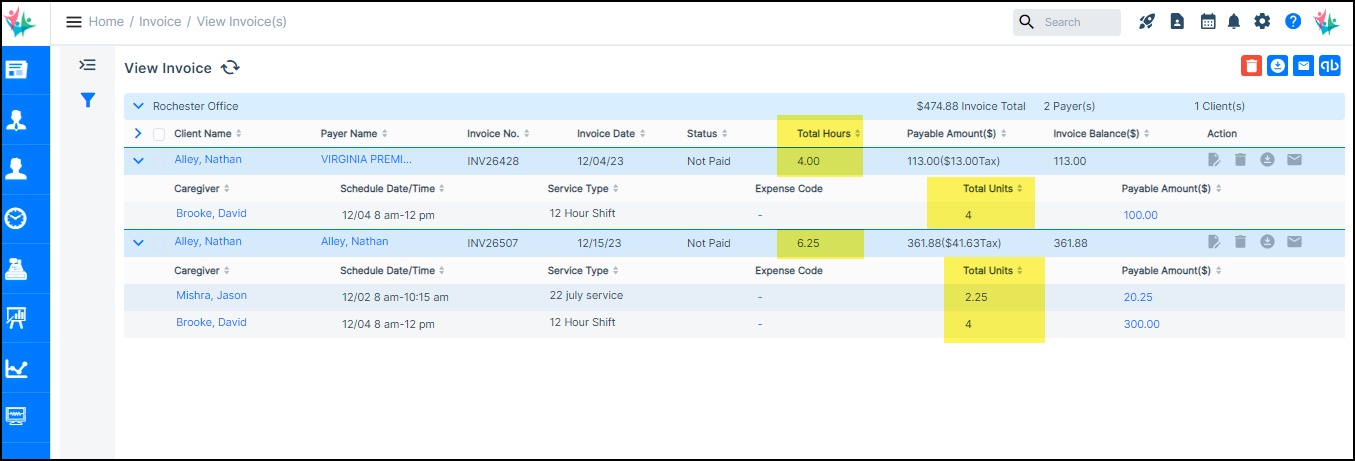Click the $474.88 Invoice Total text

point(971,106)
